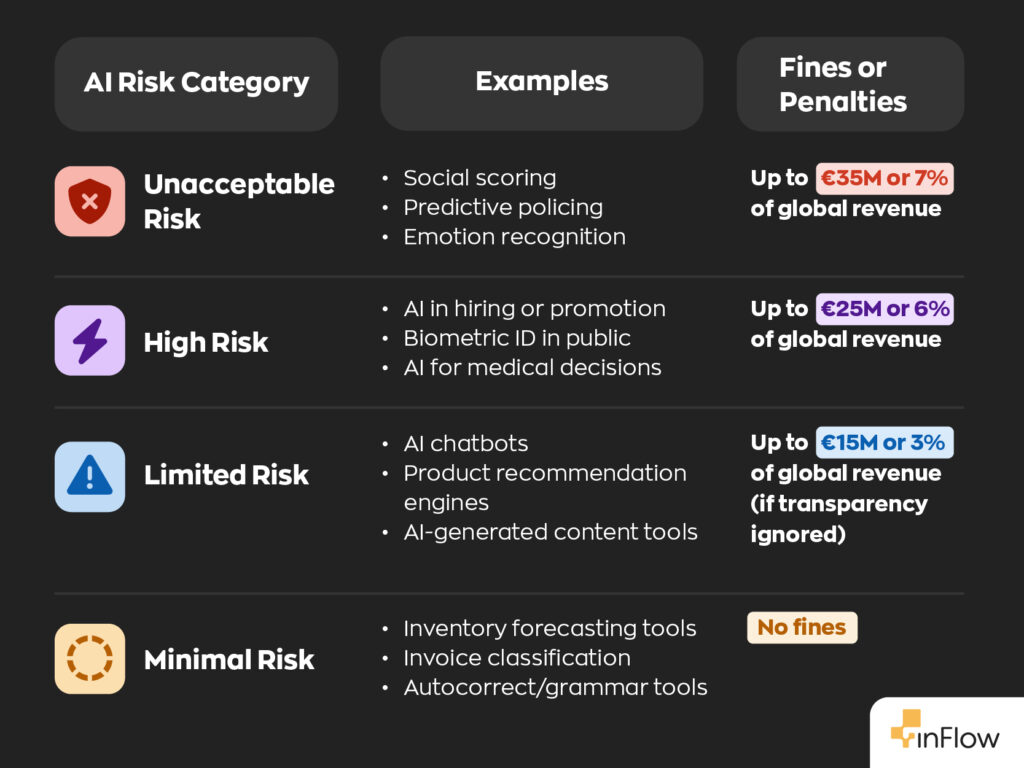Click the €35M or 7% badge
The image size is (1024, 768).
[884, 179]
